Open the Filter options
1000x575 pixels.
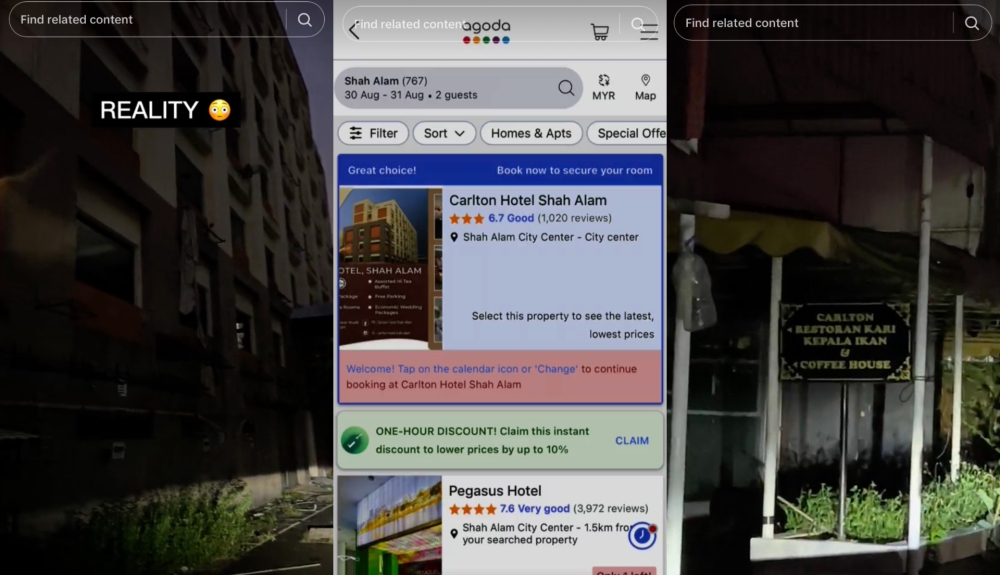[x=373, y=133]
